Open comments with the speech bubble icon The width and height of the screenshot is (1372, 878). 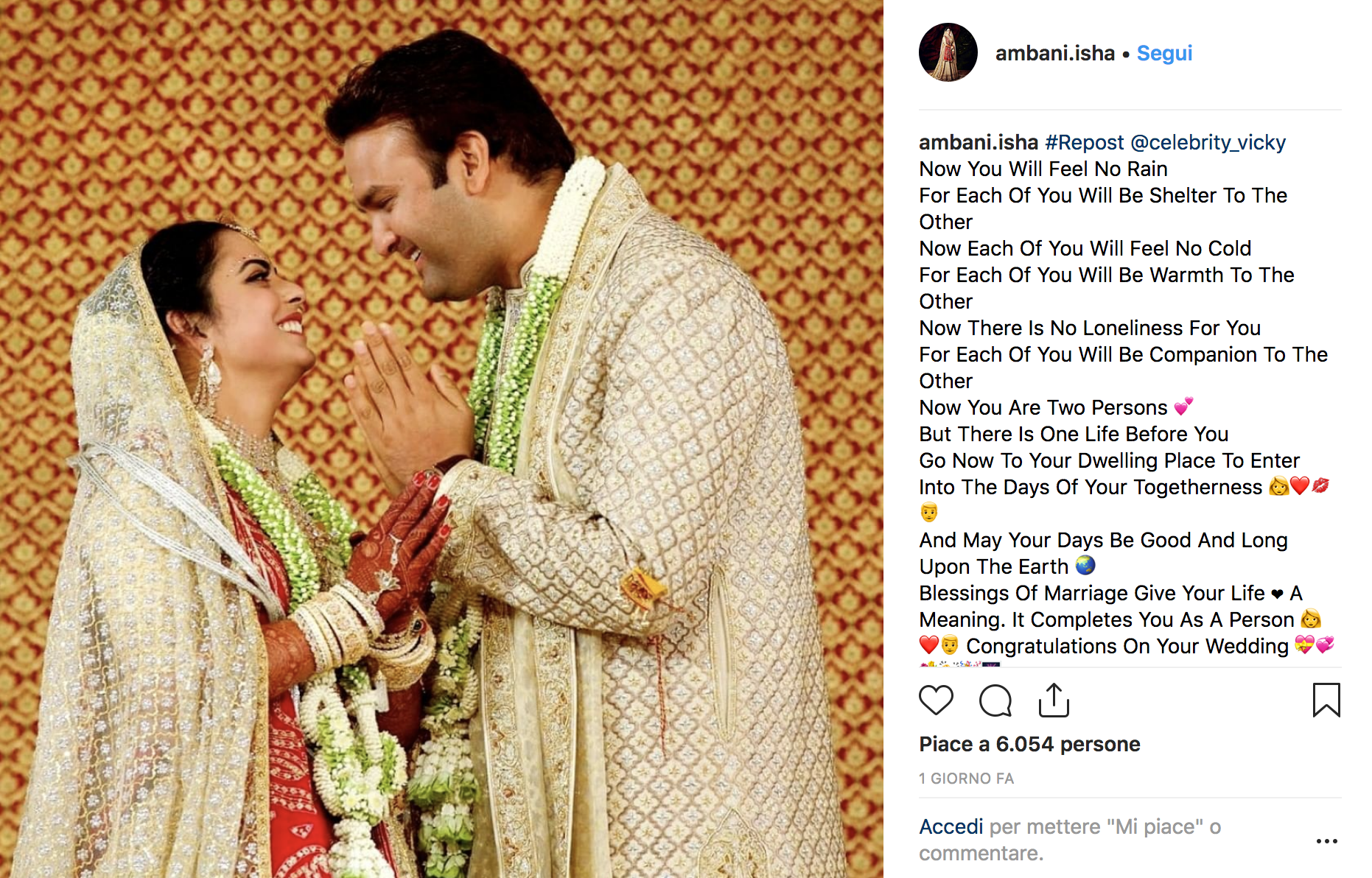point(995,700)
